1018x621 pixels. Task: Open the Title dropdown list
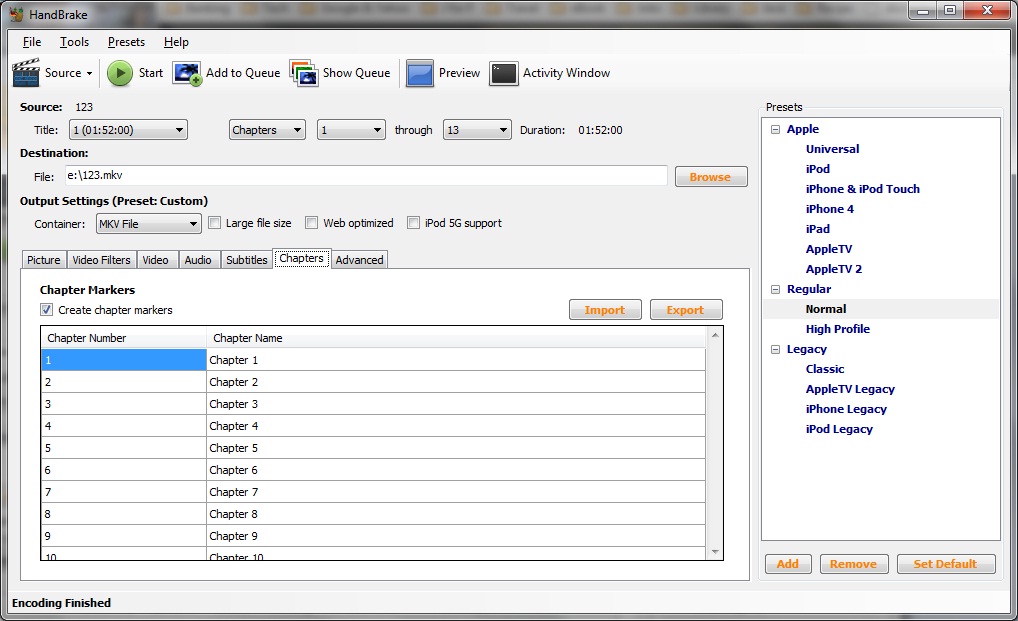[x=127, y=130]
